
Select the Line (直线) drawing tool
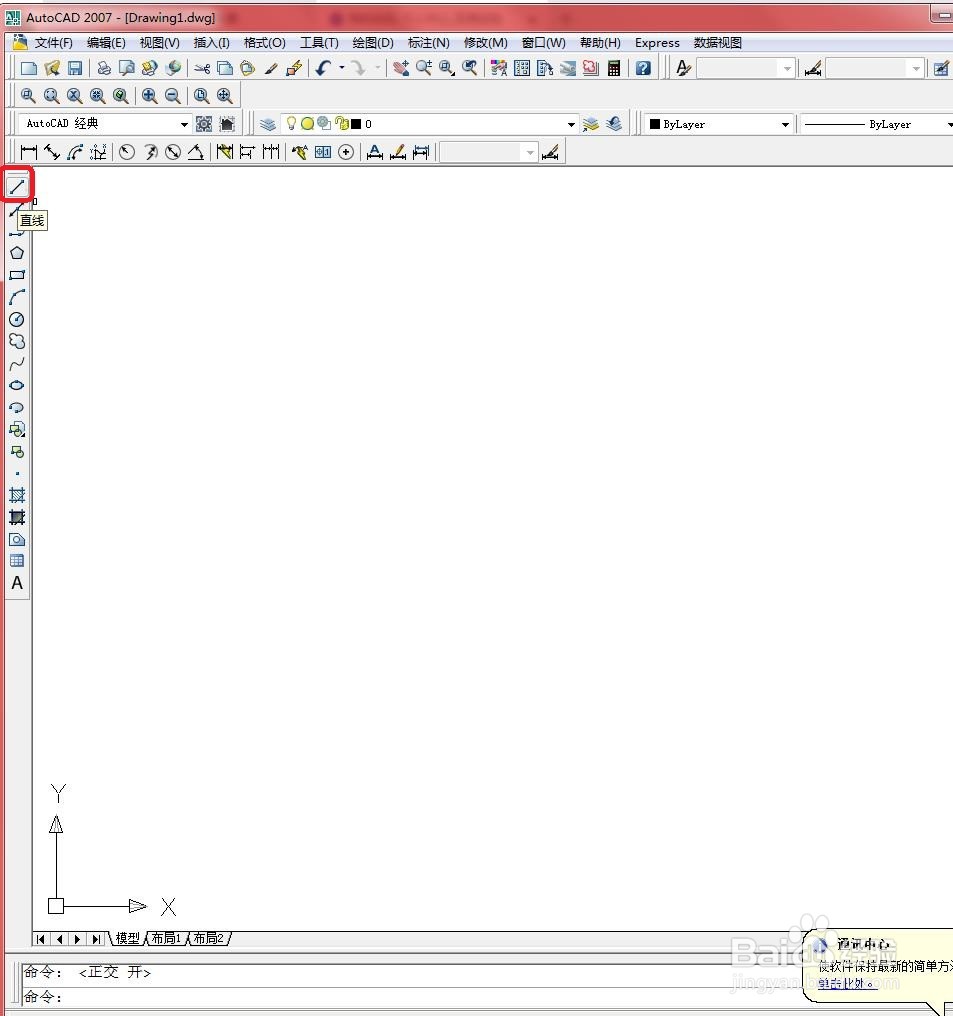pyautogui.click(x=17, y=187)
